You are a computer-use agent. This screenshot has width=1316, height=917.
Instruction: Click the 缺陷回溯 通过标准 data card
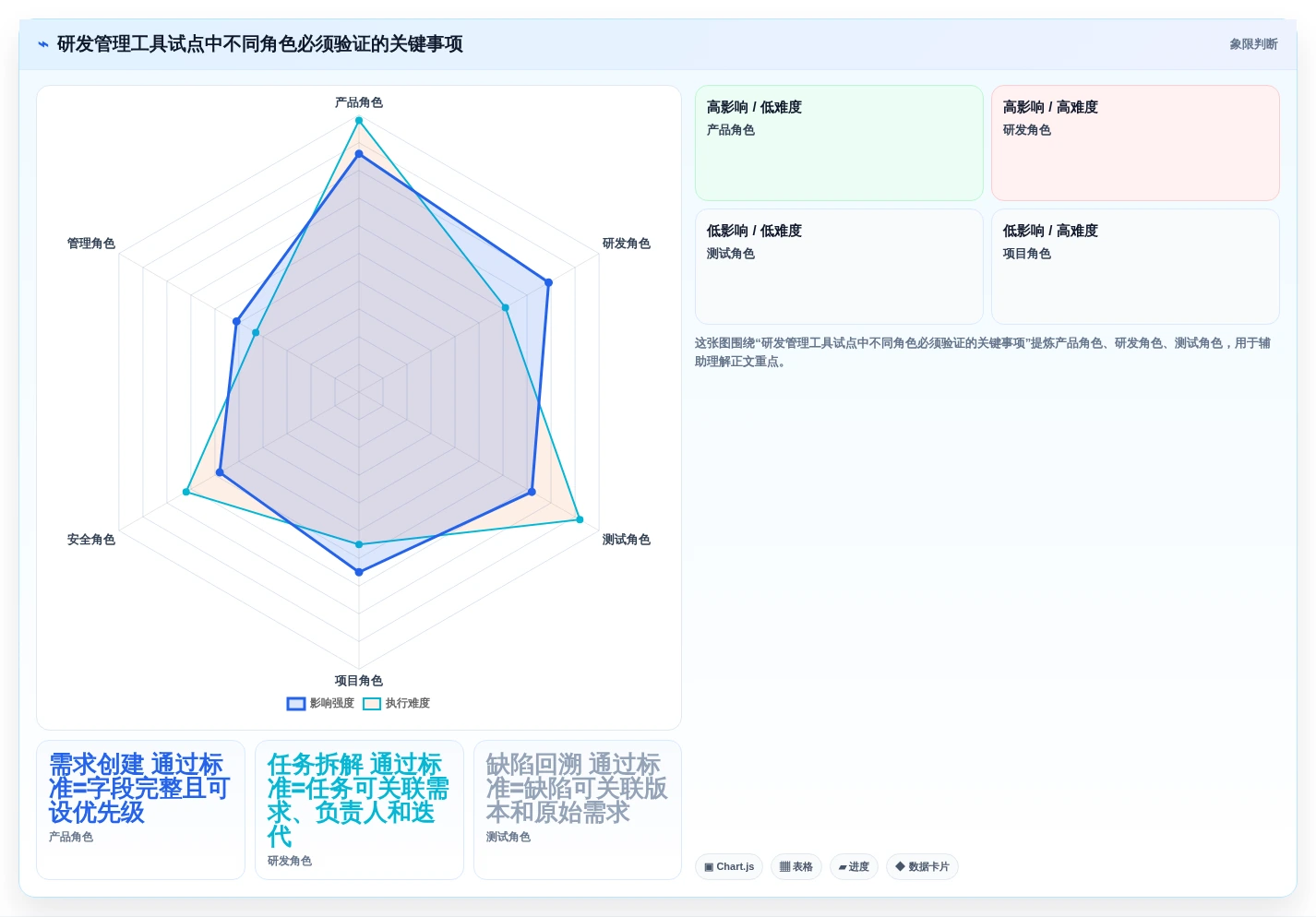pos(578,810)
